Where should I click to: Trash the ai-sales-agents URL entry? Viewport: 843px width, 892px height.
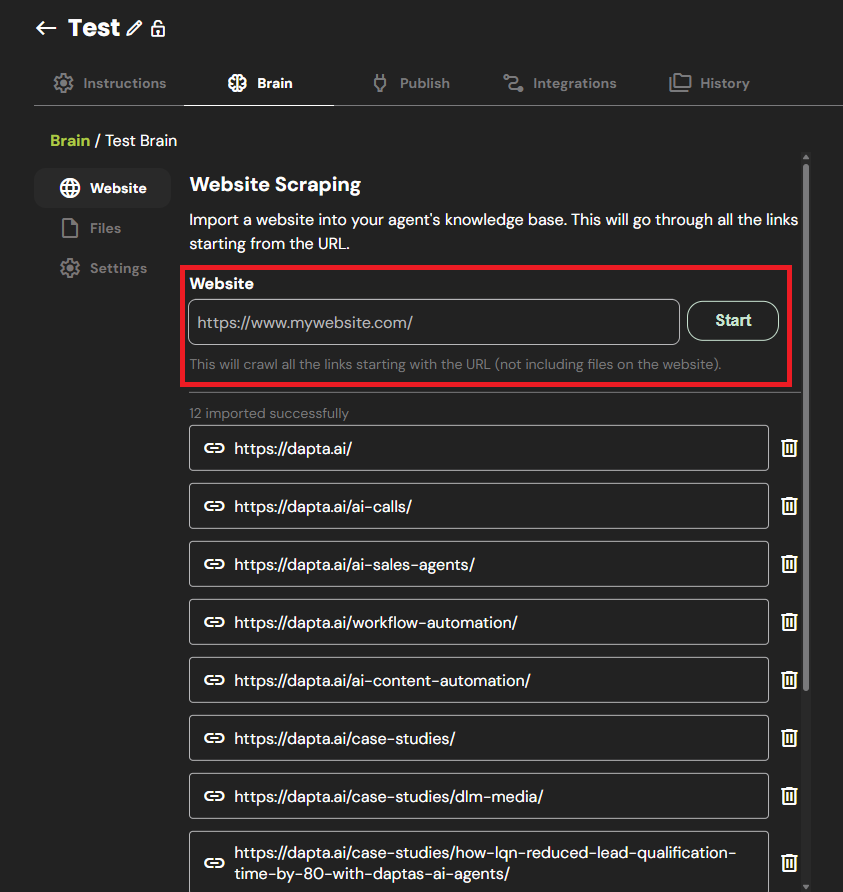789,564
